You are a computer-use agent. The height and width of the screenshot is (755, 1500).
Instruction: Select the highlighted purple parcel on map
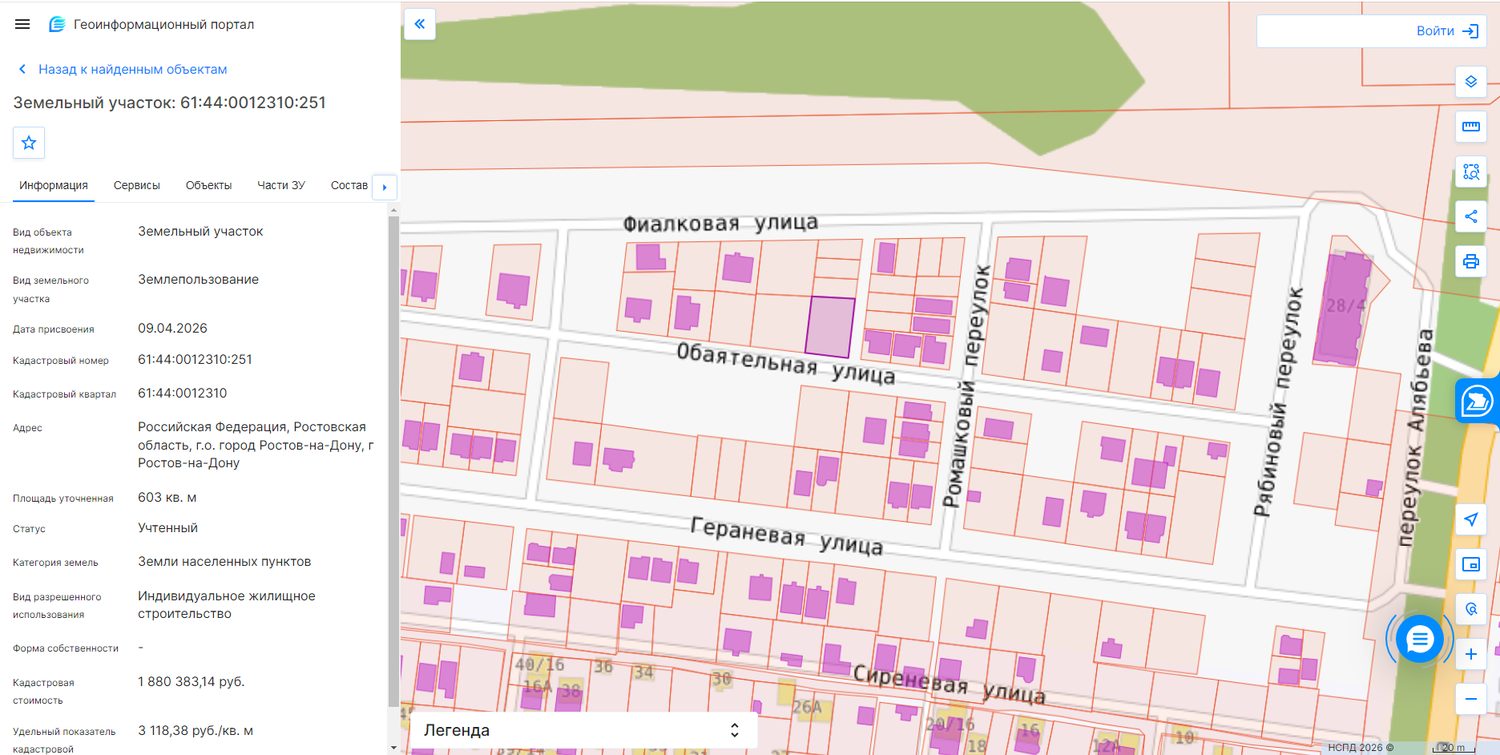click(x=831, y=327)
